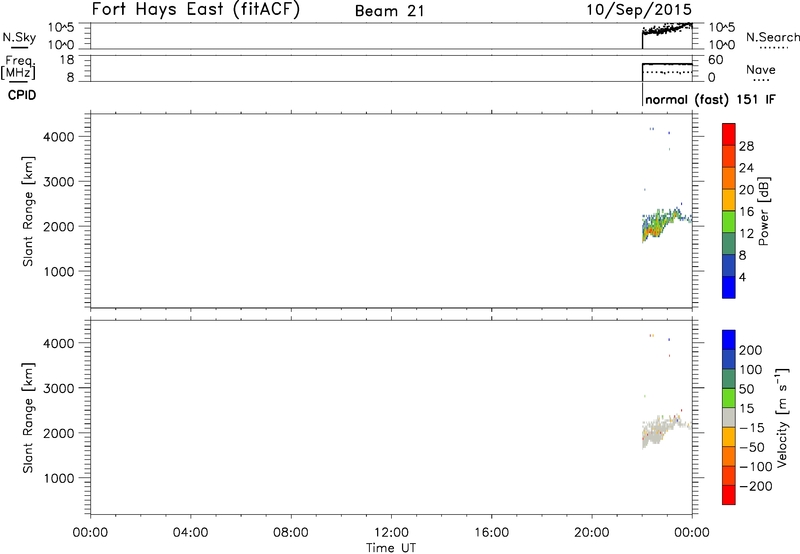Click the solid frequency line in Freq panel

[x=667, y=64]
